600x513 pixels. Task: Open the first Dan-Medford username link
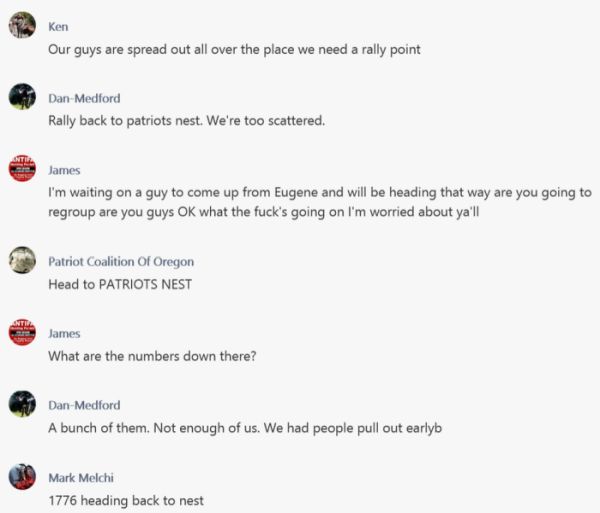pyautogui.click(x=84, y=98)
